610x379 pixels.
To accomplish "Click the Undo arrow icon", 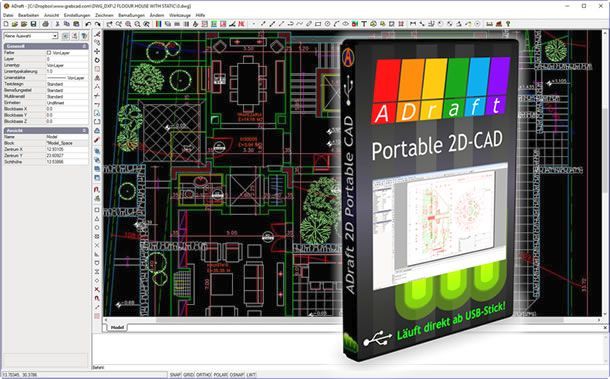I will (x=88, y=24).
